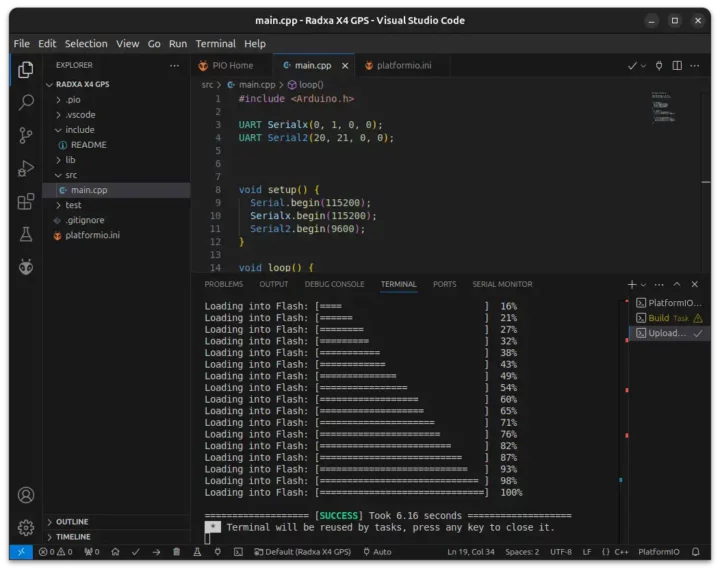Open the Accounts icon
720x571 pixels.
[x=26, y=495]
